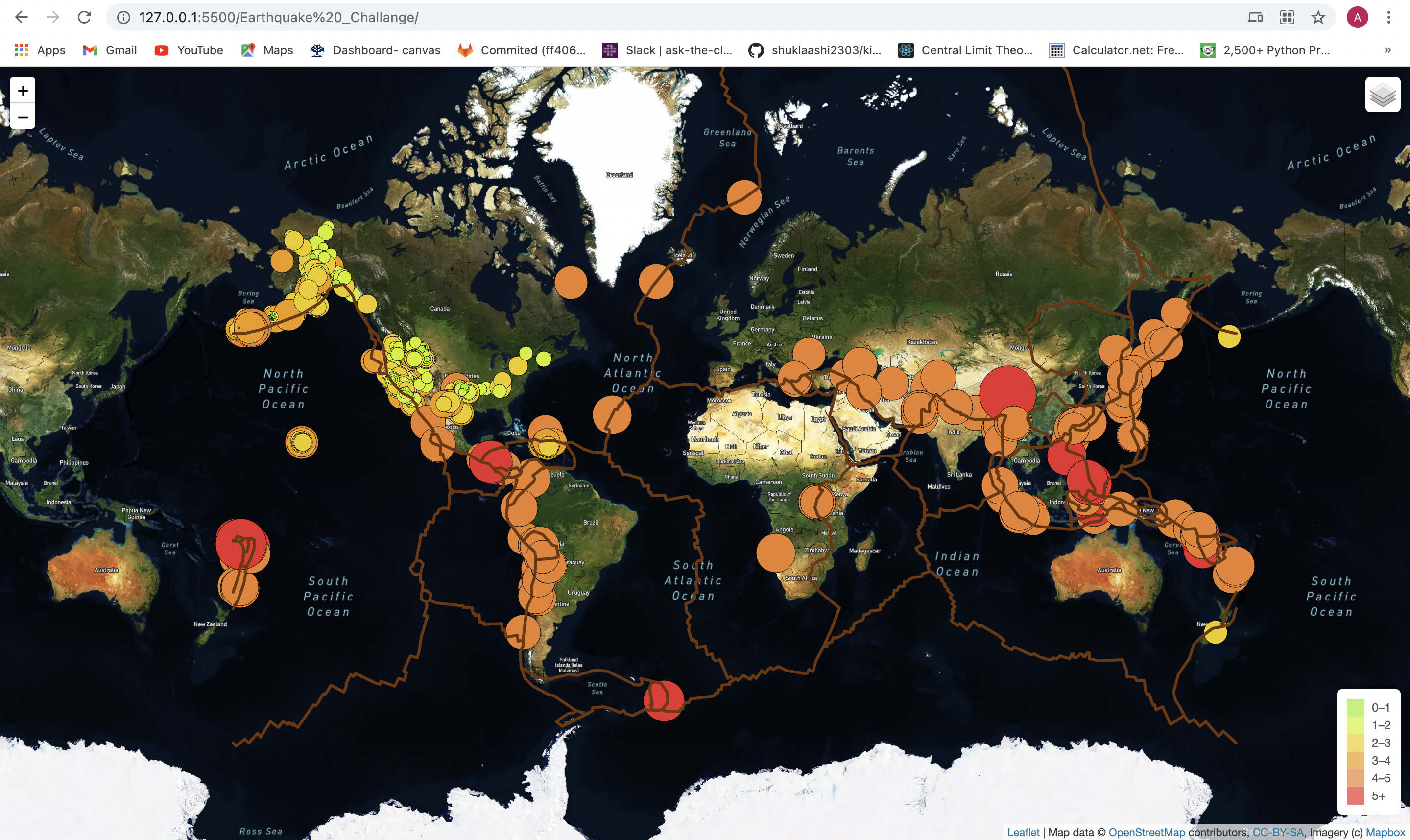Go back to previous page

pos(22,18)
